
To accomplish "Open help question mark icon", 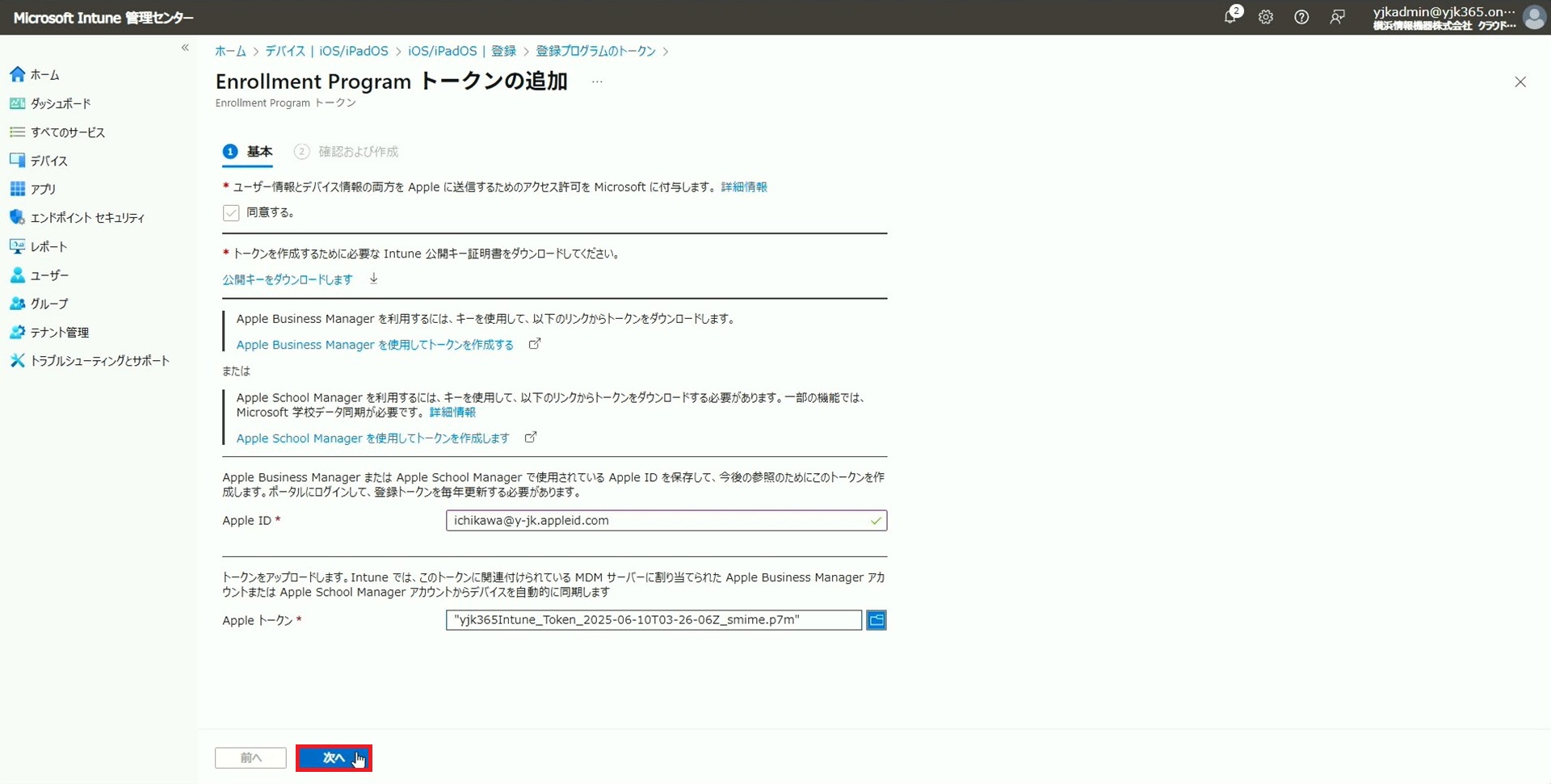I will 1301,17.
